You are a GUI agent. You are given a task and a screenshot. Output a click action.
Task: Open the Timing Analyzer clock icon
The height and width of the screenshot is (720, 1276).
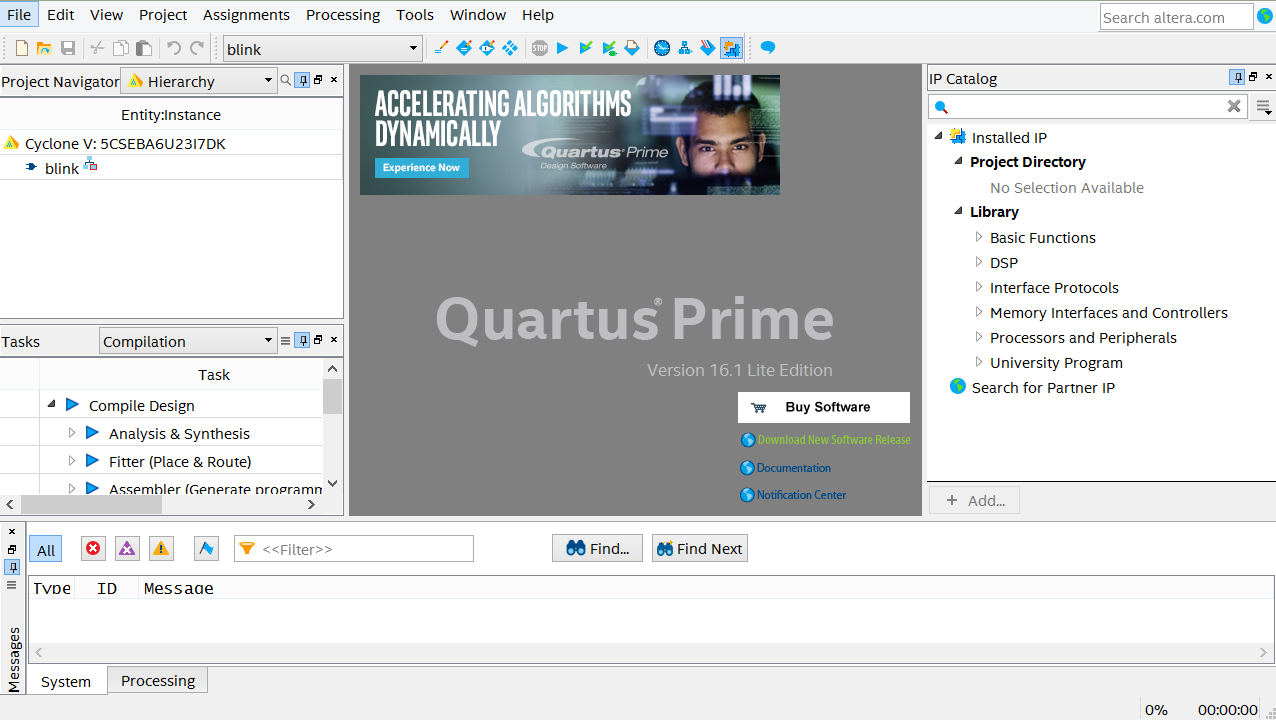pyautogui.click(x=662, y=48)
